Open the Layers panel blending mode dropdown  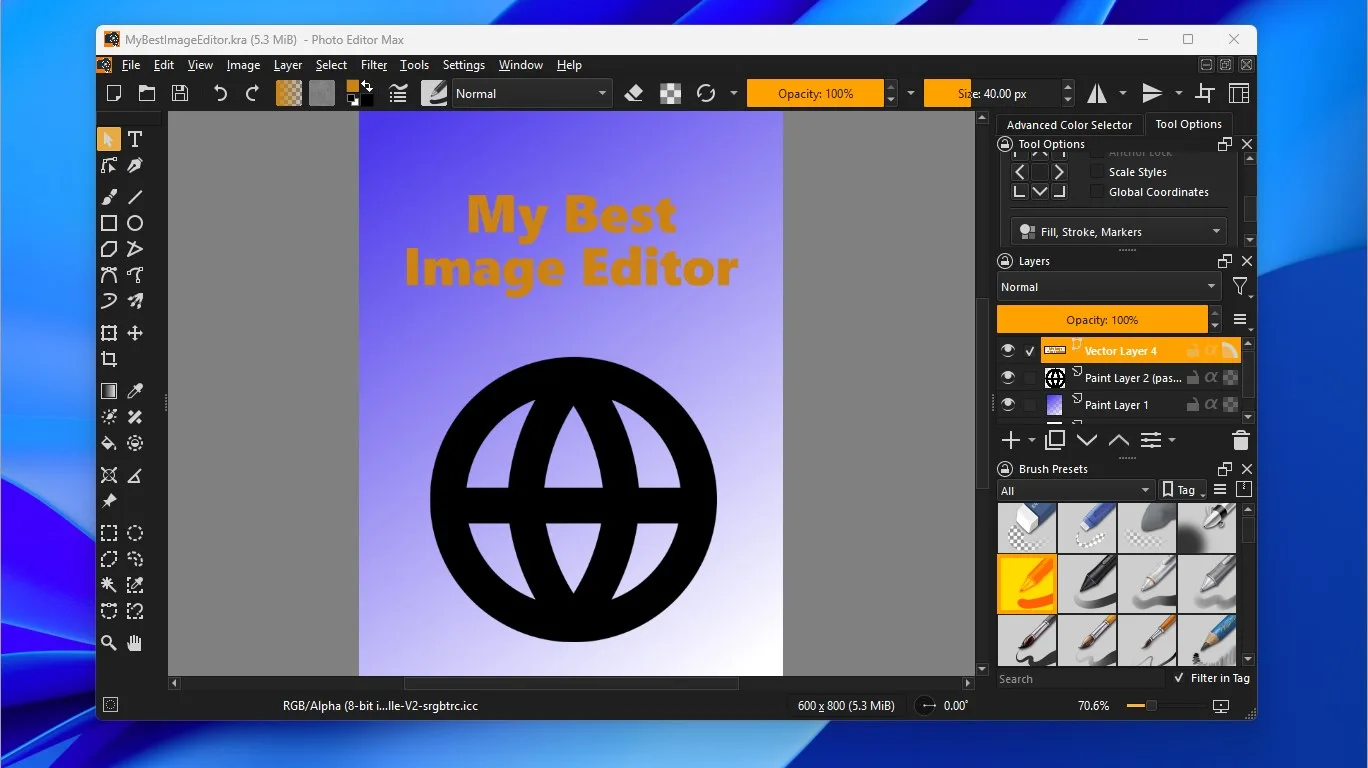tap(1109, 287)
